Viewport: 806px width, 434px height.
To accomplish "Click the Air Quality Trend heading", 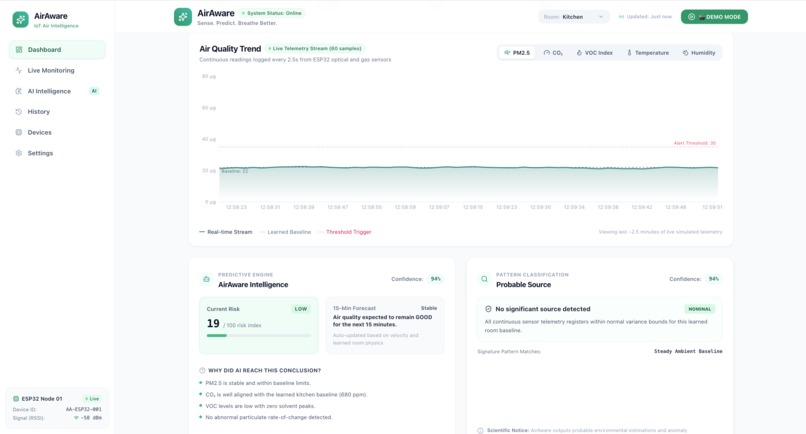I will coord(230,48).
